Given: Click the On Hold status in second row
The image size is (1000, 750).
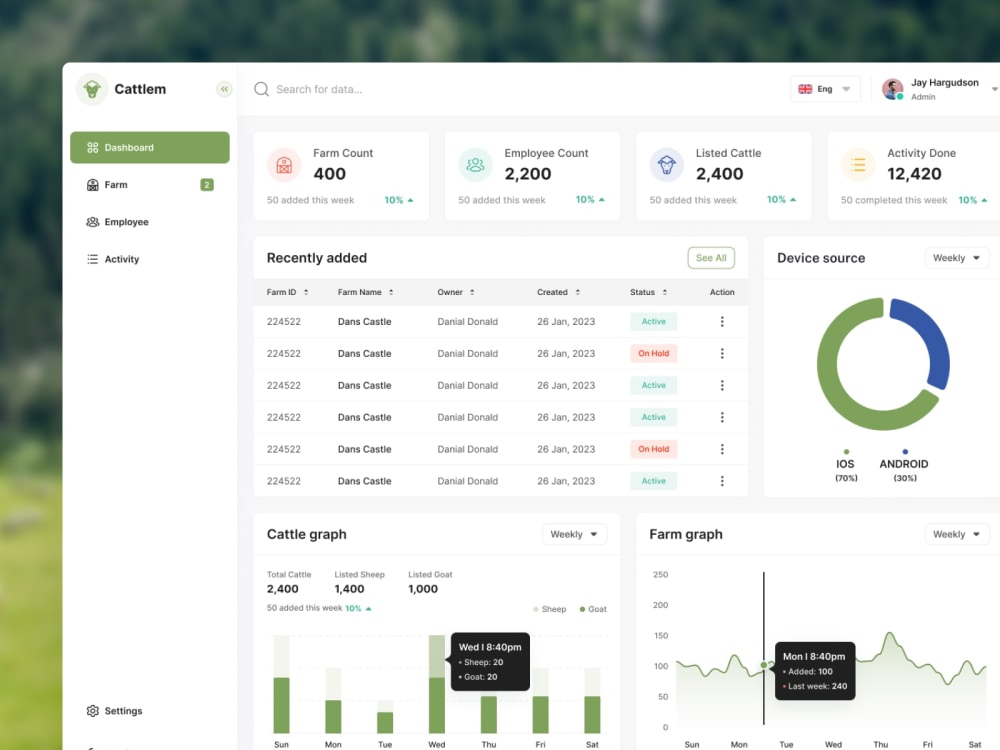Looking at the screenshot, I should click(654, 353).
